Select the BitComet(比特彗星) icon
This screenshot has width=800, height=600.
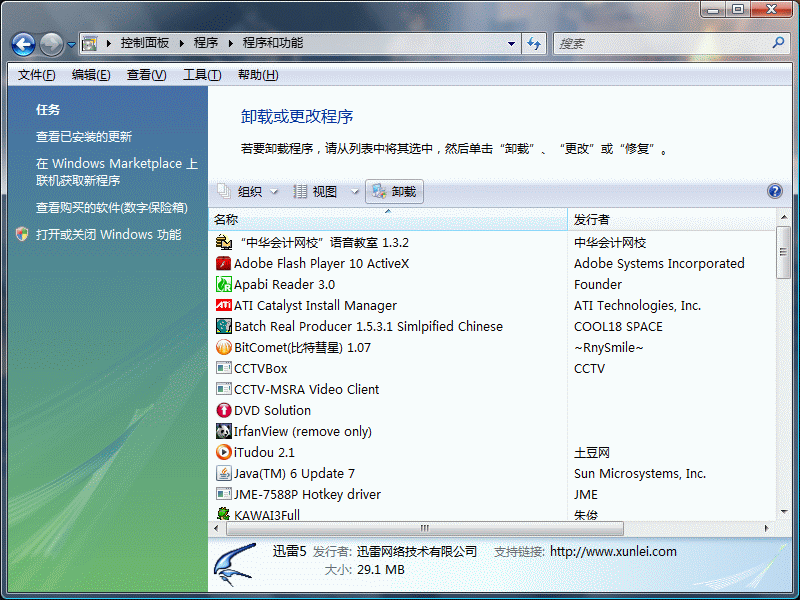pos(223,347)
